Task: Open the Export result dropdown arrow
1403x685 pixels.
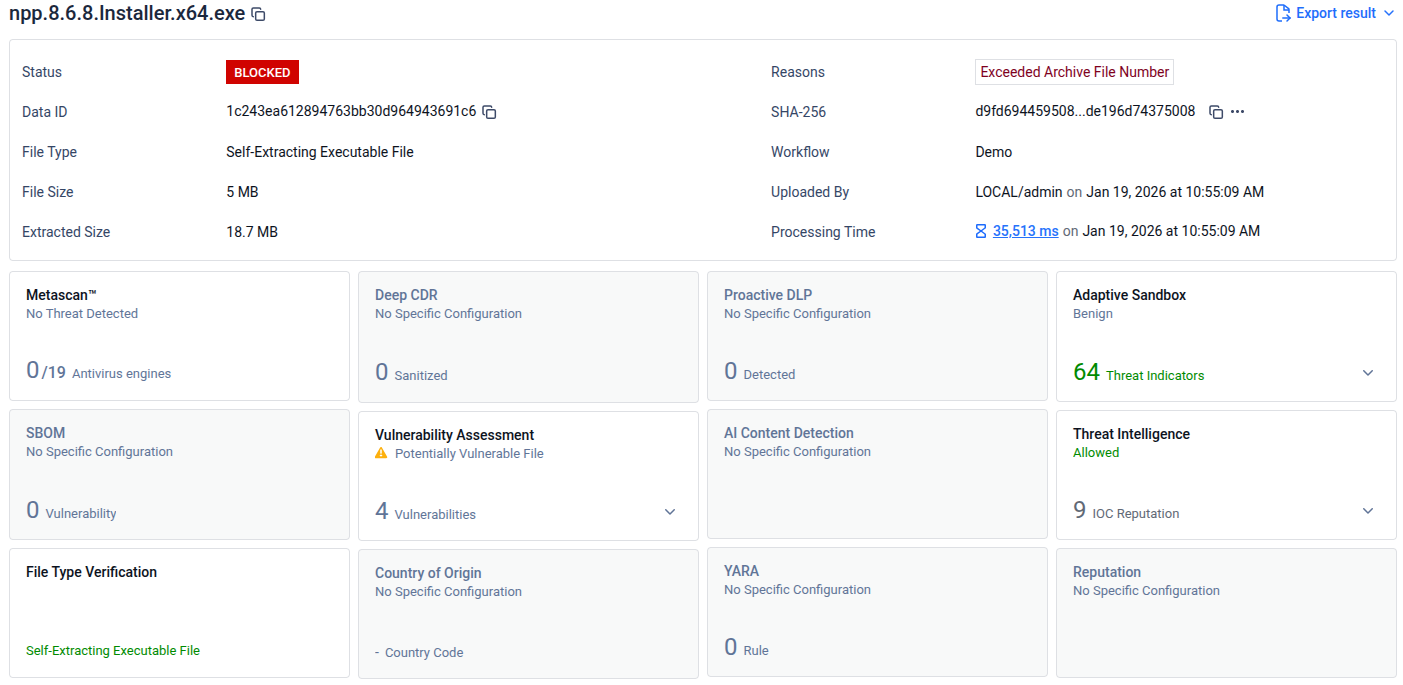Action: (1388, 13)
